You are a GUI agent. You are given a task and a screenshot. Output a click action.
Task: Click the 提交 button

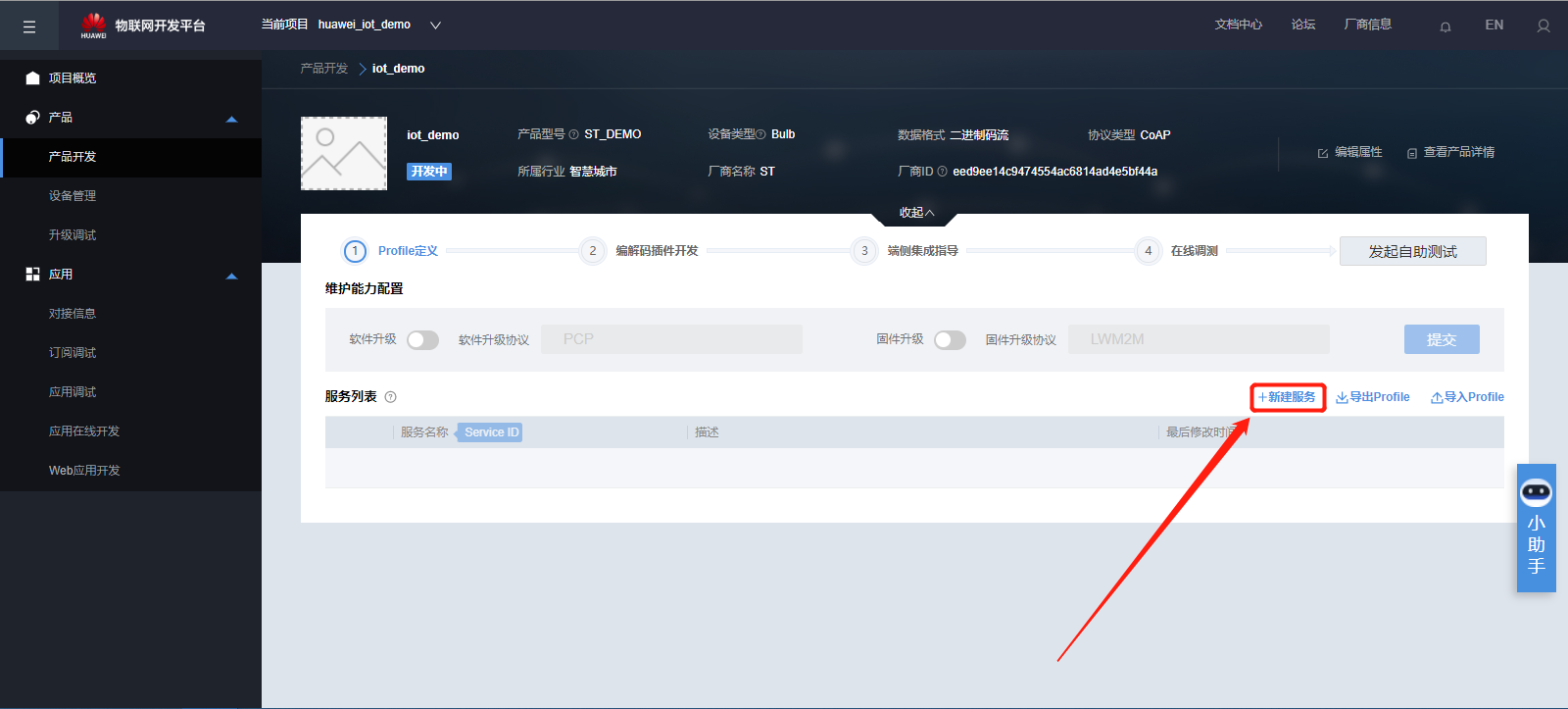[1442, 339]
